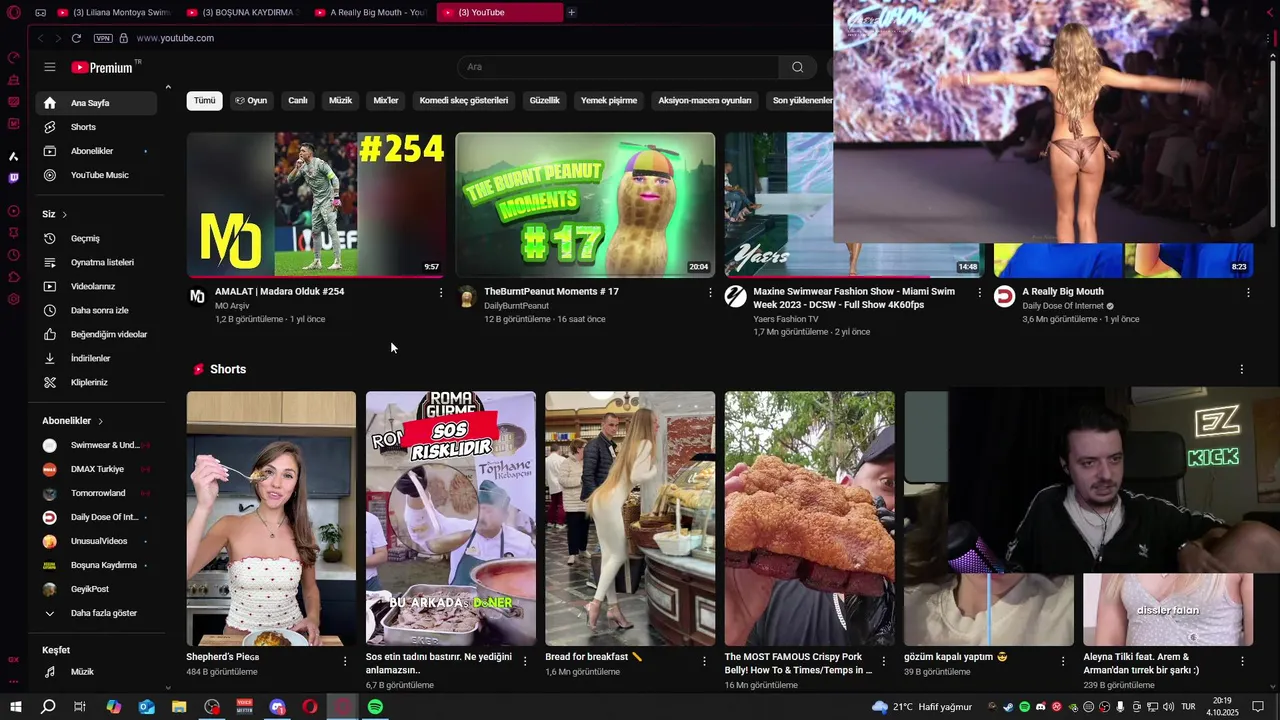This screenshot has width=1280, height=720.
Task: Open options for TheBurntPeanut Moments video
Action: [710, 292]
